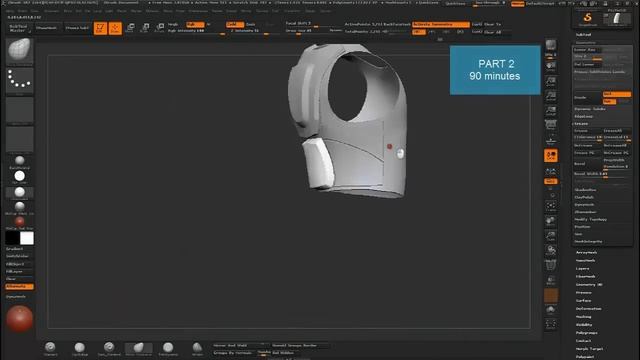640x360 pixels.
Task: Toggle the Zadd sculpt mode button
Action: click(x=235, y=24)
